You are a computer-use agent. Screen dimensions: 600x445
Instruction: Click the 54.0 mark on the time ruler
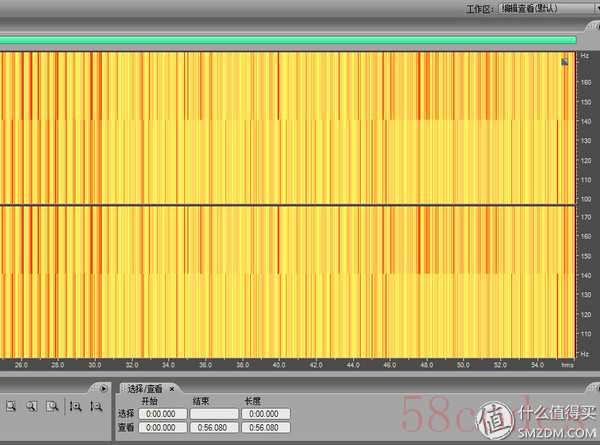pyautogui.click(x=537, y=365)
